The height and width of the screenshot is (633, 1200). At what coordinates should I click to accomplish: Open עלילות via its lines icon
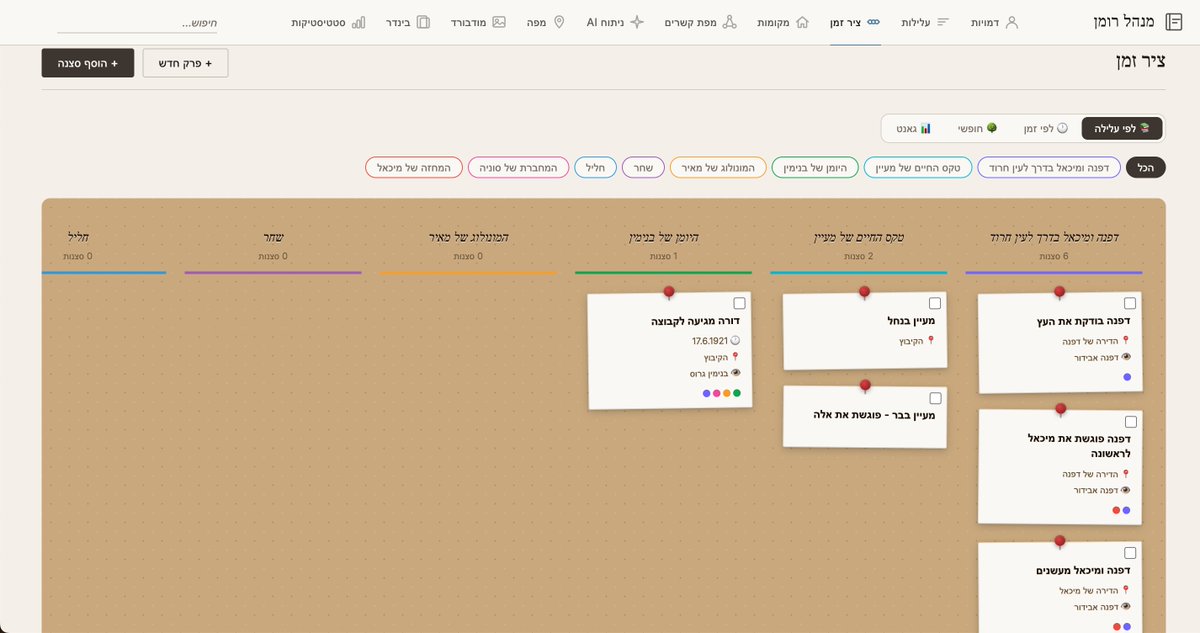point(942,22)
